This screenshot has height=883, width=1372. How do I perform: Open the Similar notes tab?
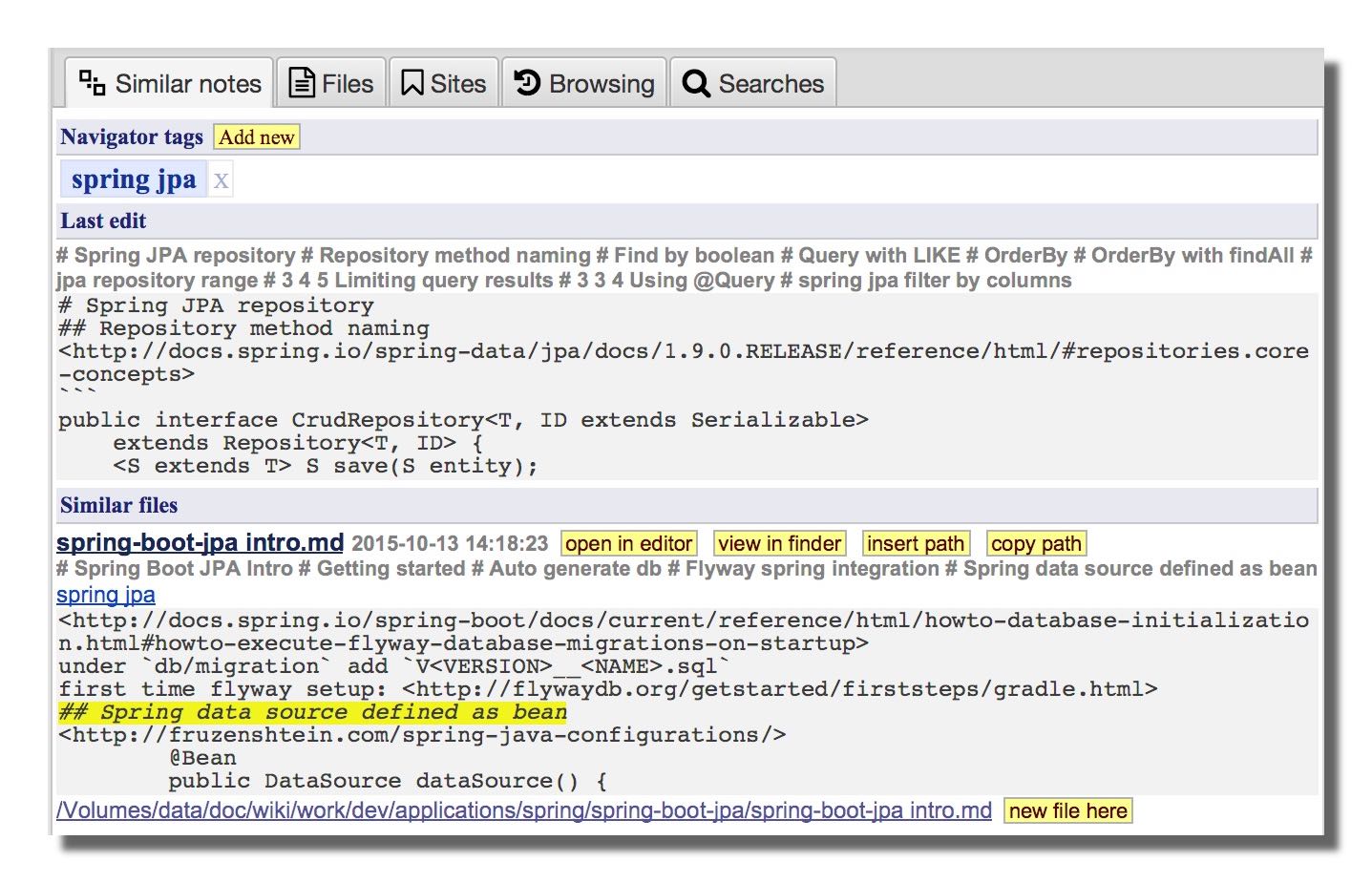coord(169,83)
